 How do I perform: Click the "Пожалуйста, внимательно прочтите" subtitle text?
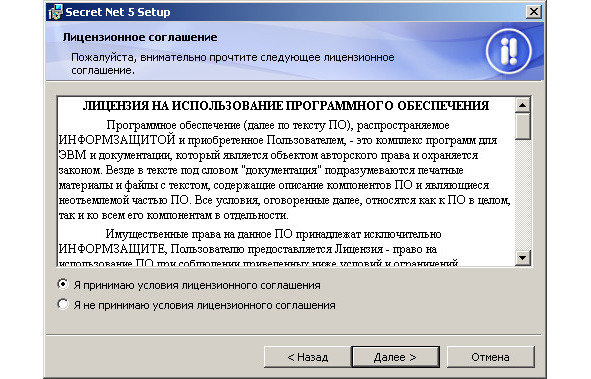[x=233, y=64]
